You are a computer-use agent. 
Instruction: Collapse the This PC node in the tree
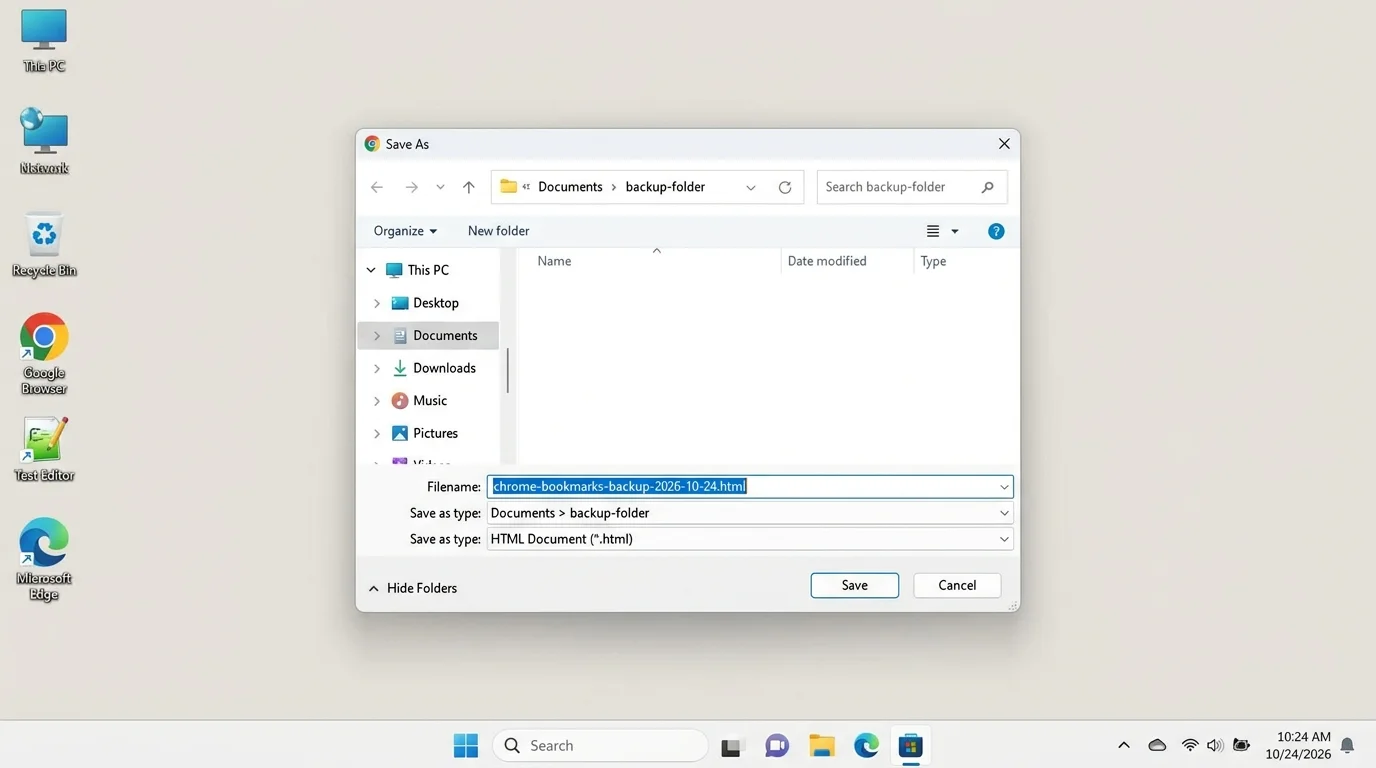[x=371, y=270]
